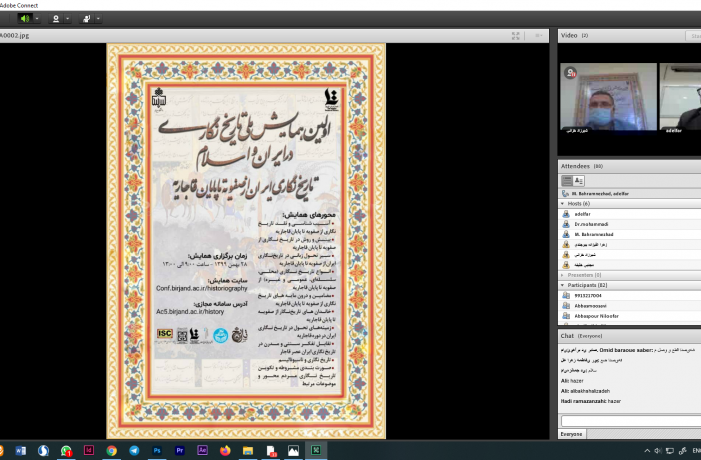Open Adobe InDesign from the taskbar
701x460 pixels.
click(x=89, y=450)
